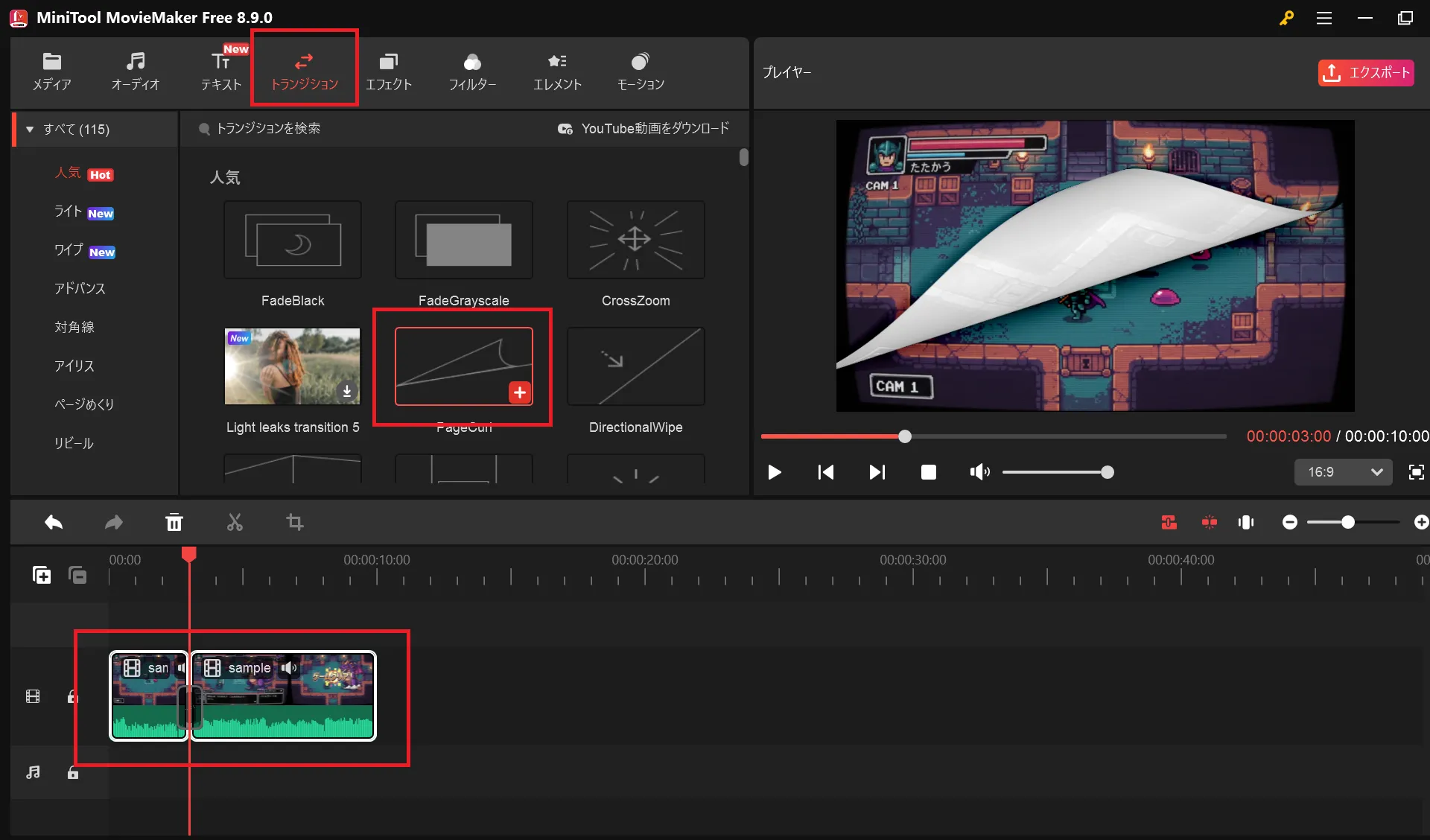This screenshot has height=840, width=1430.
Task: Adjust the player volume slider
Action: coord(1058,472)
